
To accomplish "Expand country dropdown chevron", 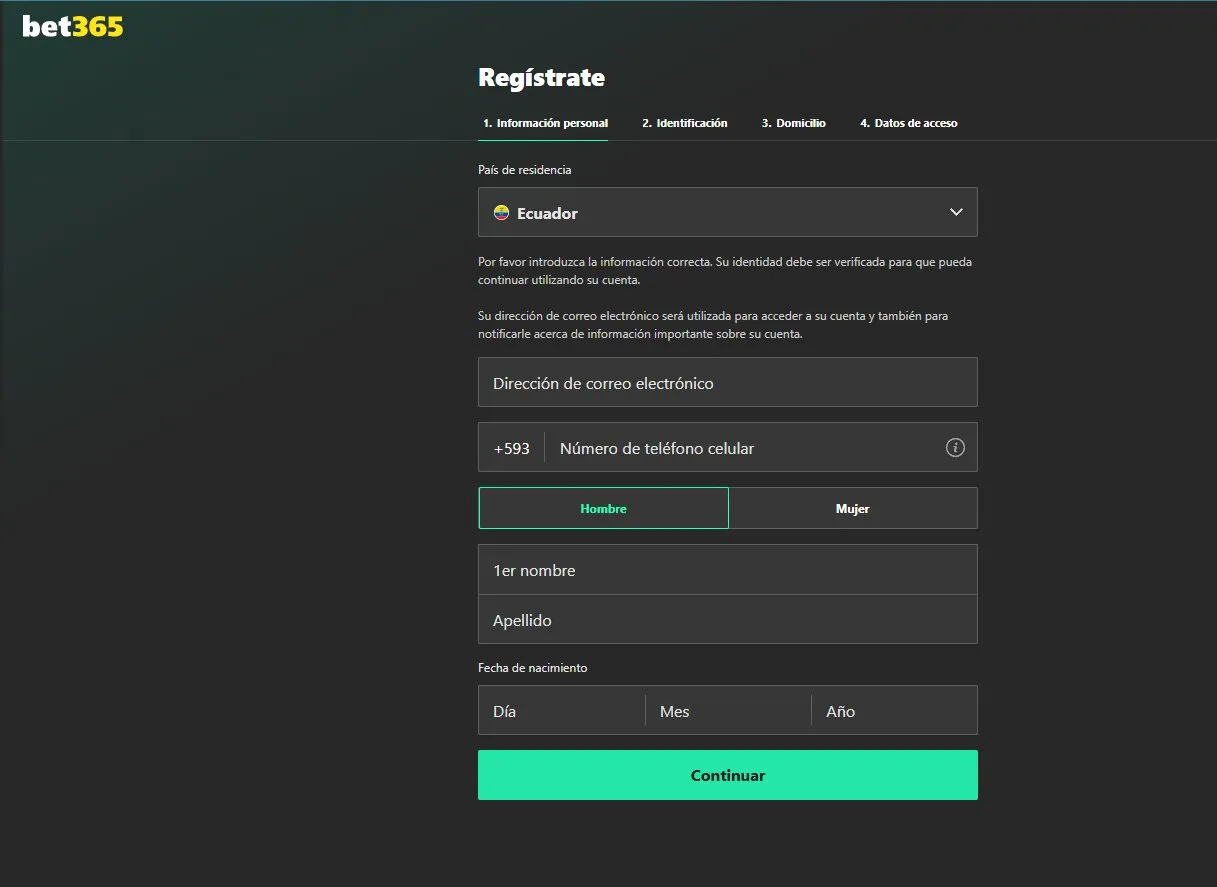I will tap(956, 212).
